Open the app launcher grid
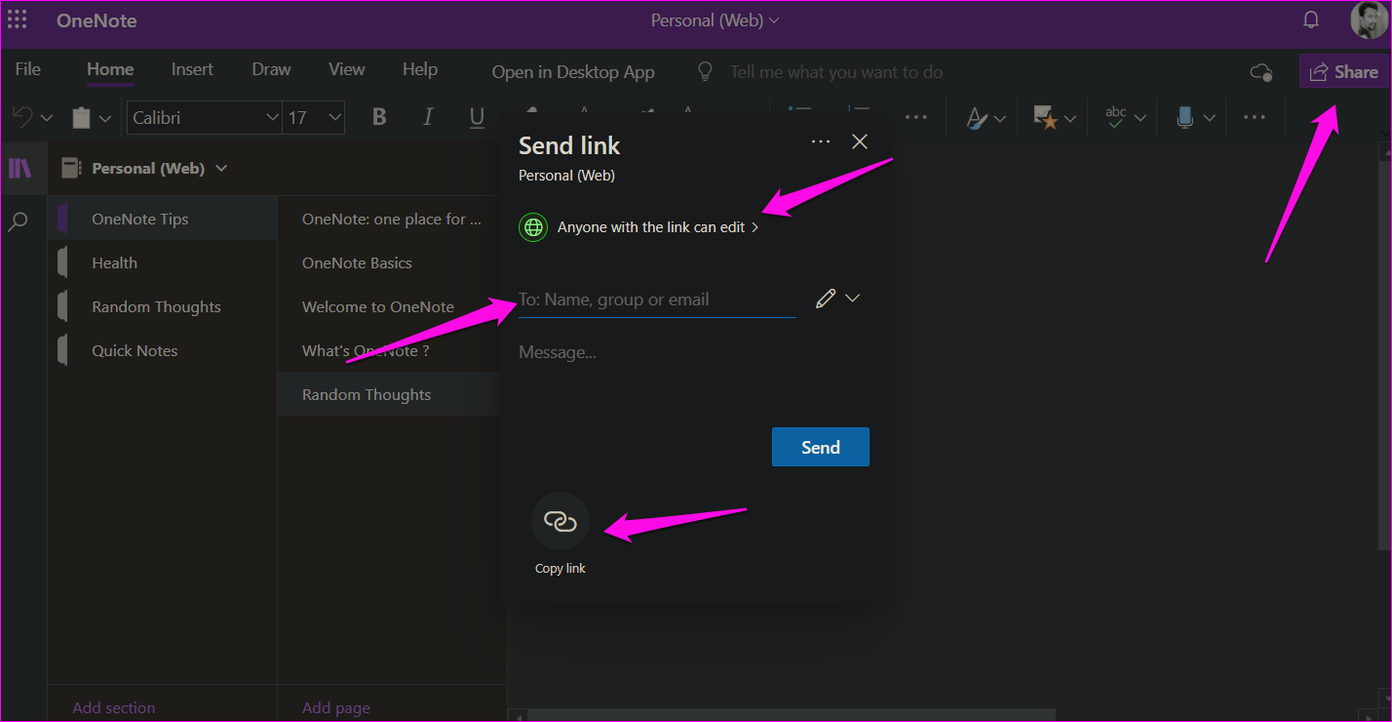 point(18,20)
